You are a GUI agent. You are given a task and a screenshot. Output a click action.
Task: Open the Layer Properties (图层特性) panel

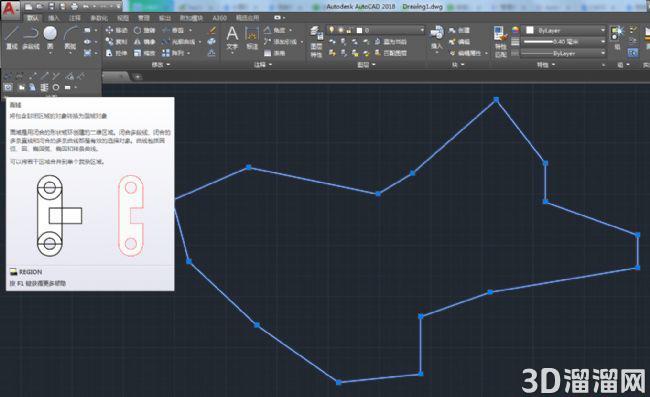[316, 41]
